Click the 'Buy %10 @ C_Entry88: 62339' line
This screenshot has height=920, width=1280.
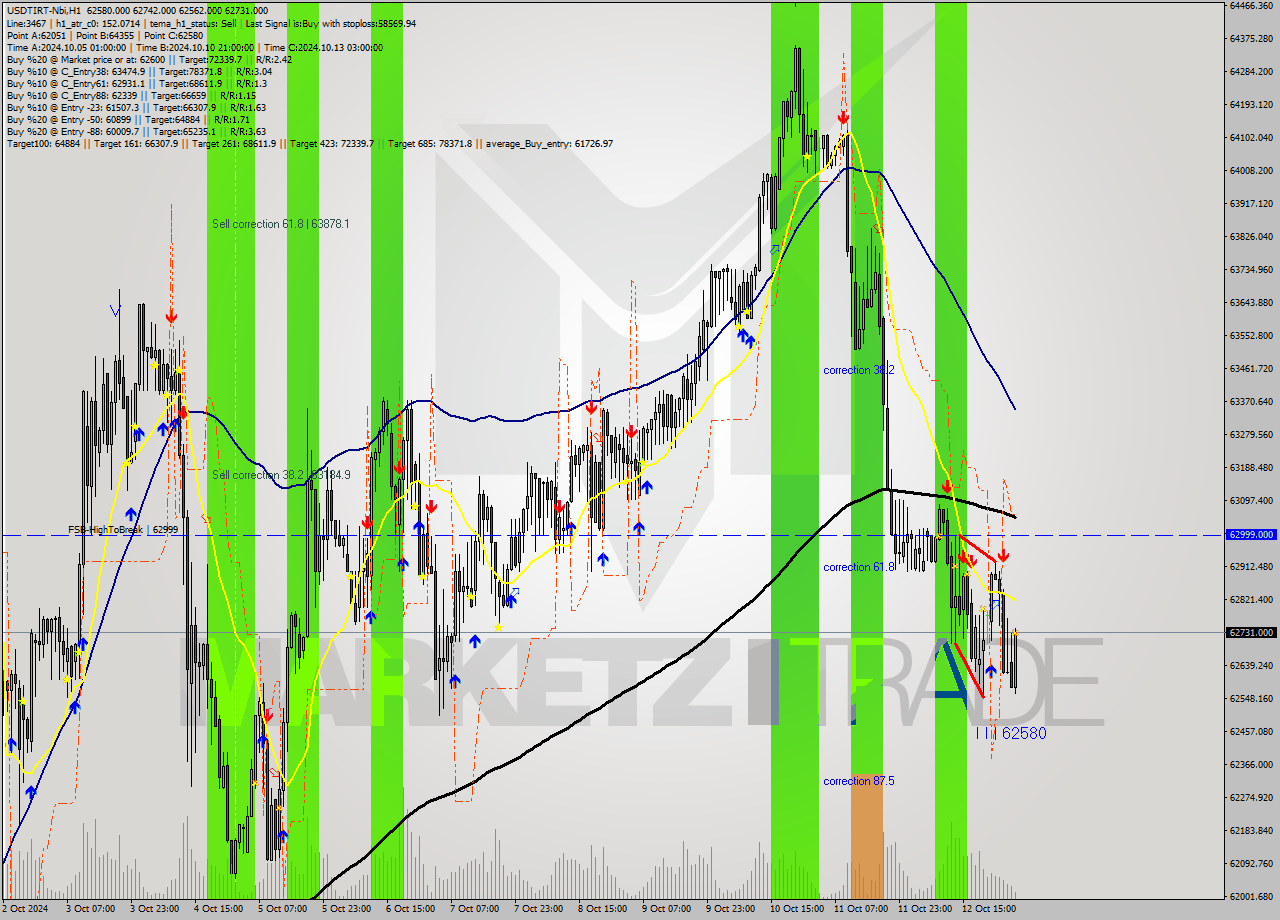129,96
